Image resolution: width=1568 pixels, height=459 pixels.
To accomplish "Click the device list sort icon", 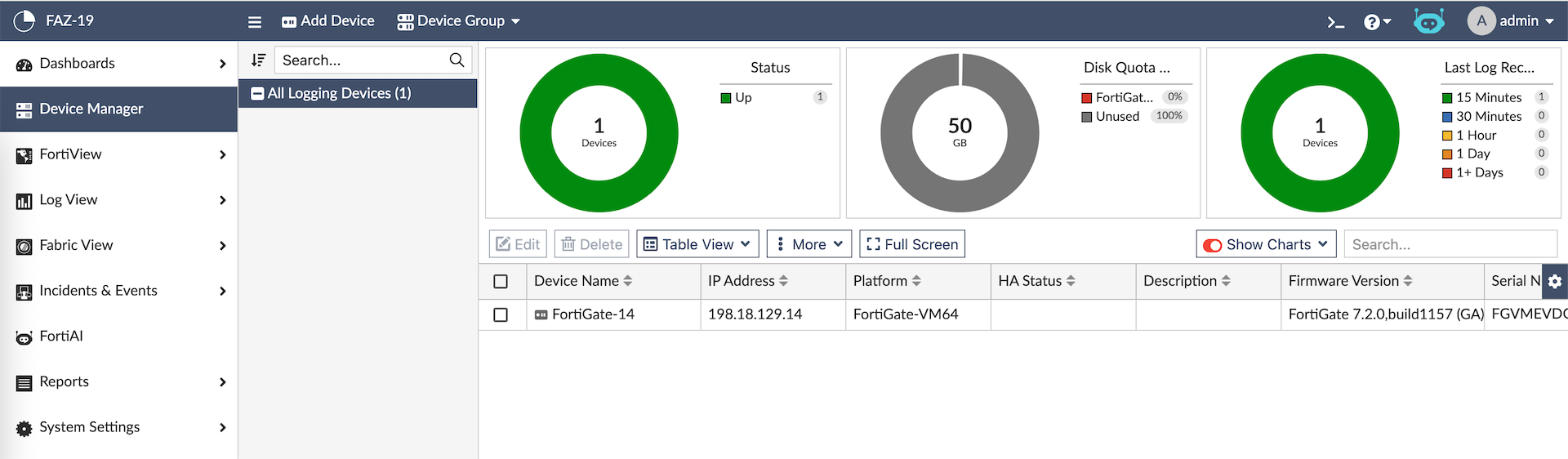I will [x=258, y=60].
